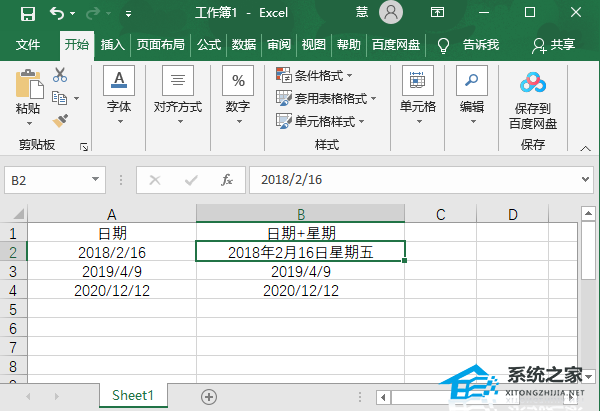Click cell B1 containing 日期+星期

[300, 232]
